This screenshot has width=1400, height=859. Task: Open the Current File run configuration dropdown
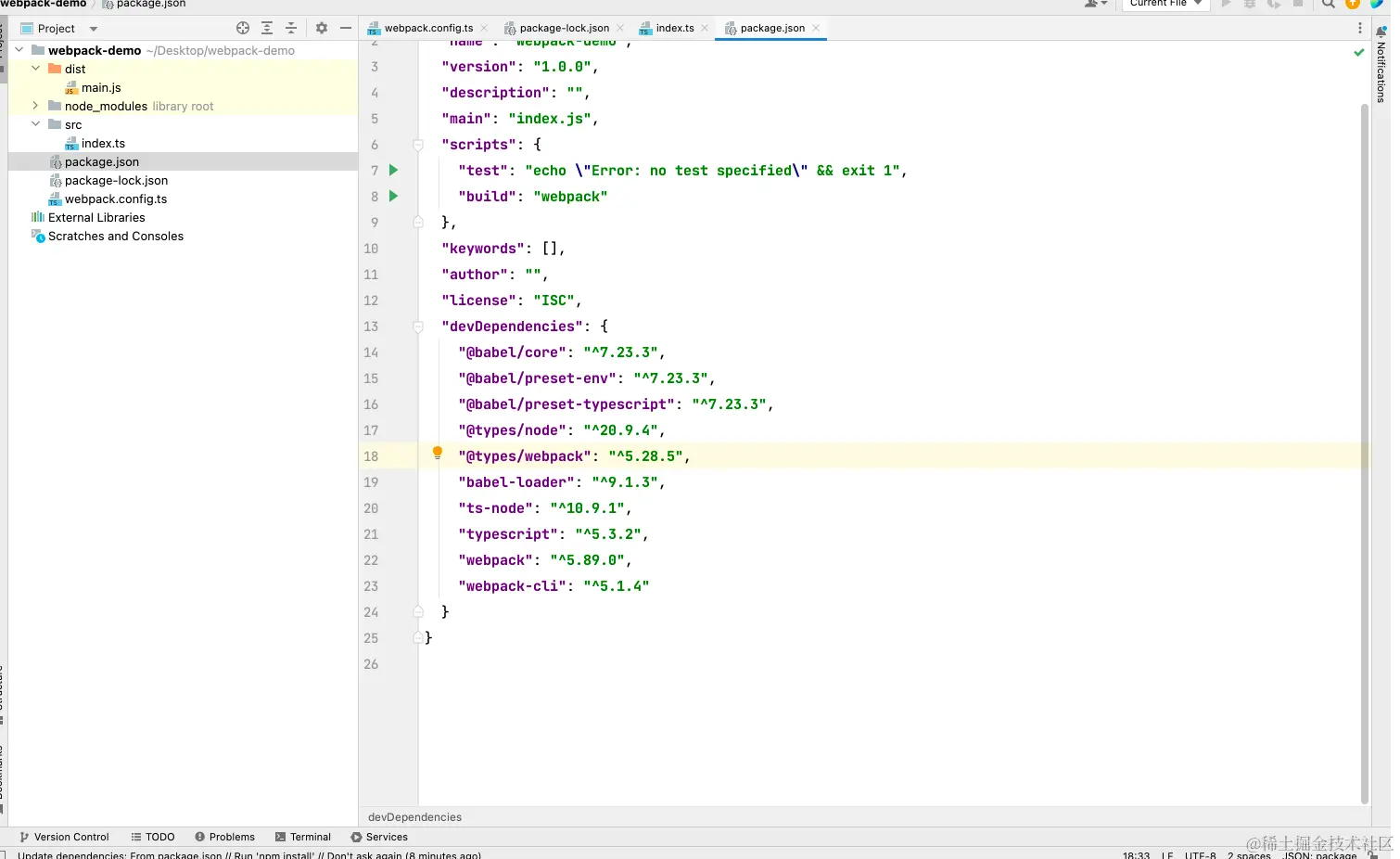(x=1165, y=4)
